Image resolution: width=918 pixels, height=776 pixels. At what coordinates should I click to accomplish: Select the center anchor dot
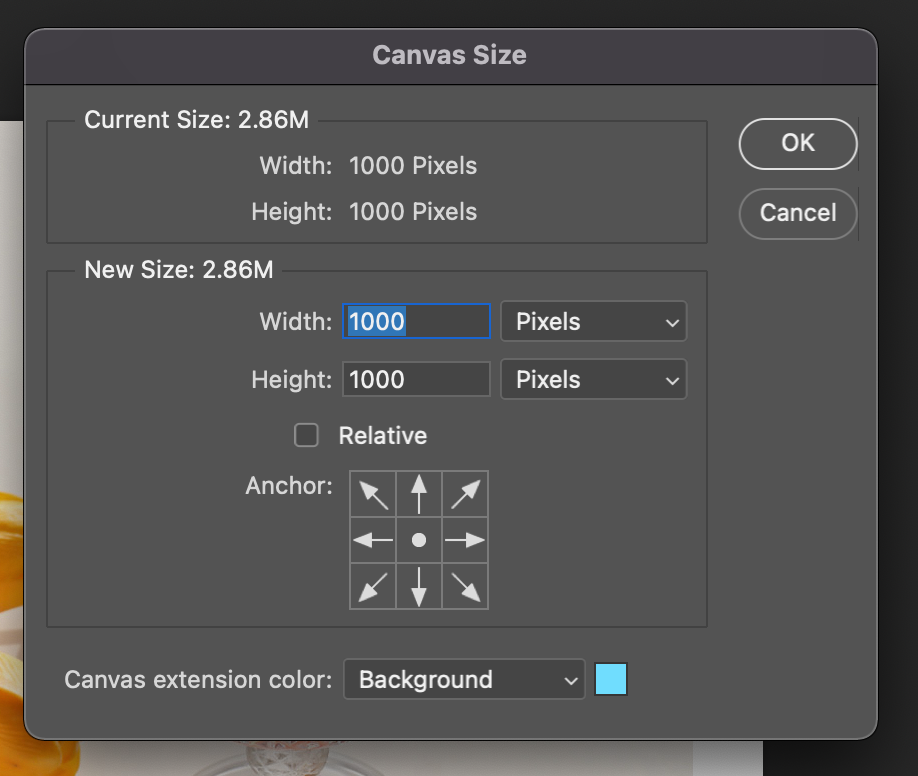click(x=419, y=540)
